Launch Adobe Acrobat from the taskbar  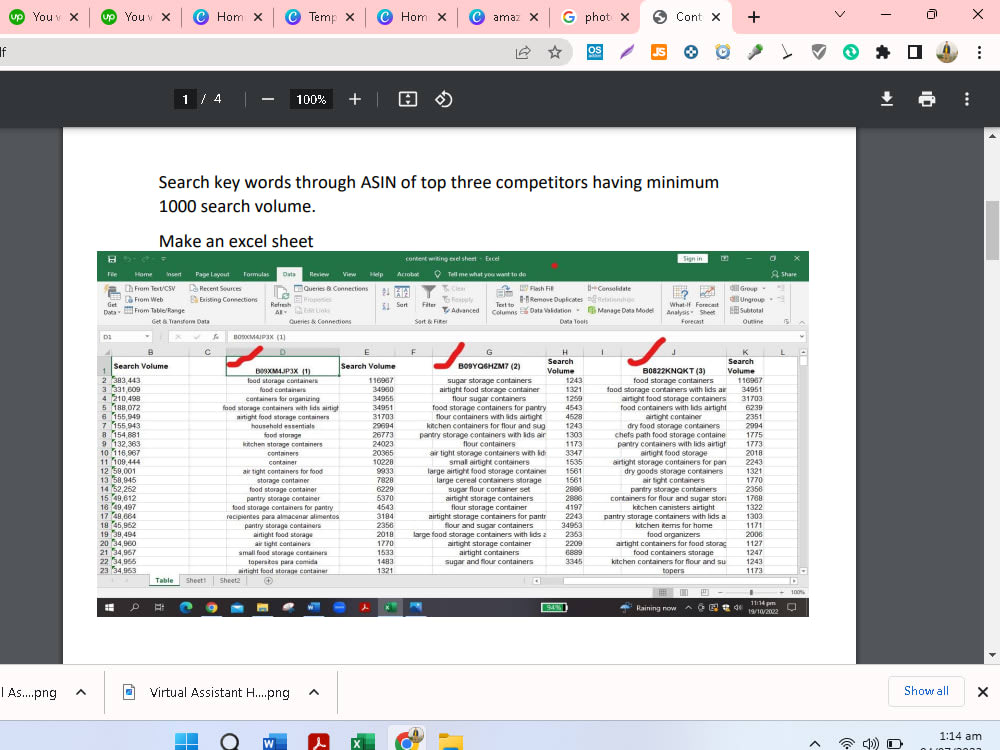[x=318, y=742]
